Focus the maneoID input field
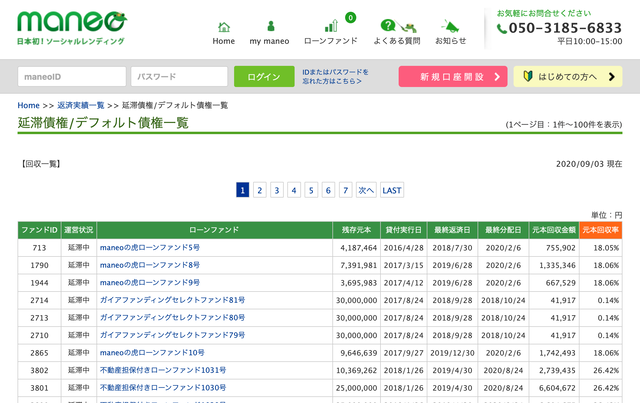This screenshot has height=403, width=640. point(72,77)
